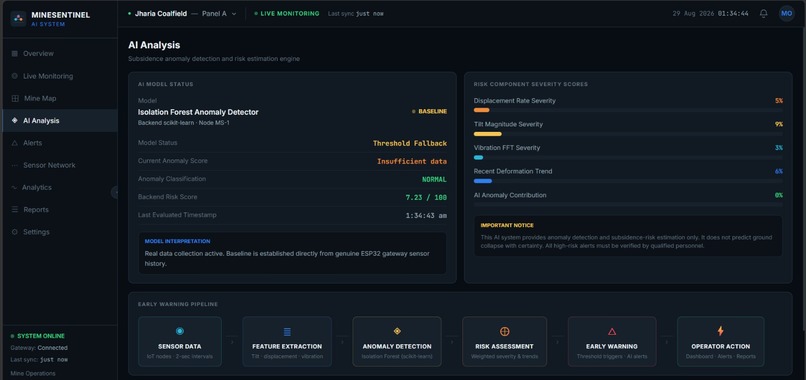Click the Important Notice box
This screenshot has width=806, height=380.
(x=628, y=236)
